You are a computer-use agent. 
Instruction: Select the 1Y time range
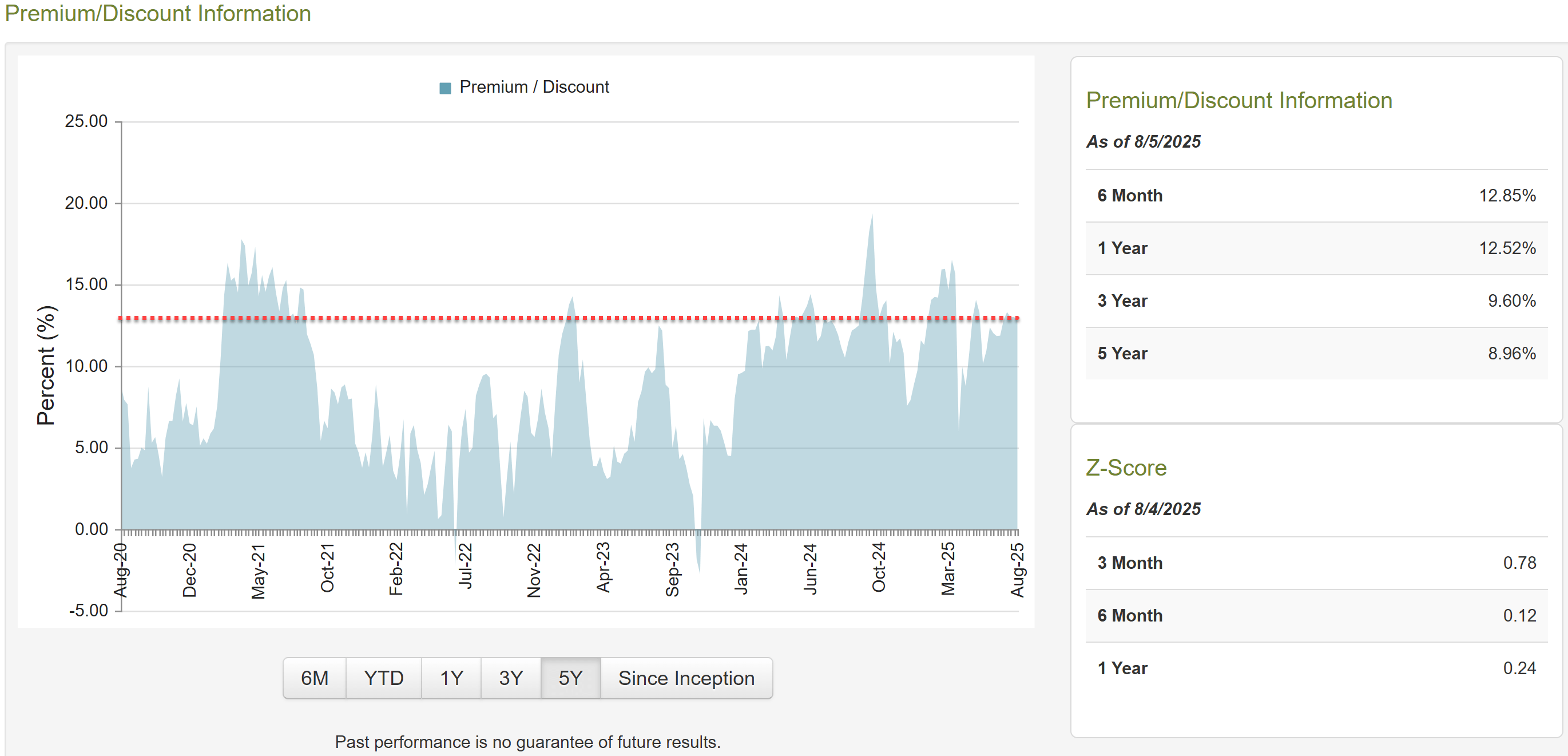[x=451, y=678]
